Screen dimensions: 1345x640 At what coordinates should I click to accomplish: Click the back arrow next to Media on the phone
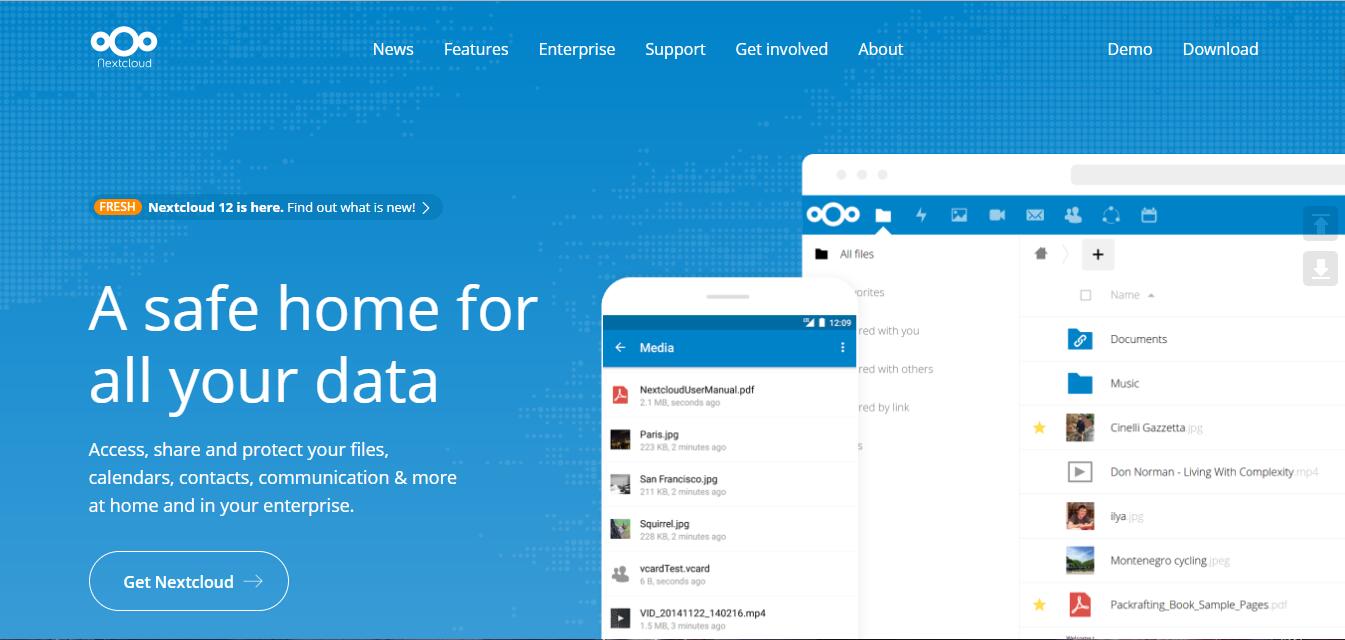pyautogui.click(x=620, y=347)
